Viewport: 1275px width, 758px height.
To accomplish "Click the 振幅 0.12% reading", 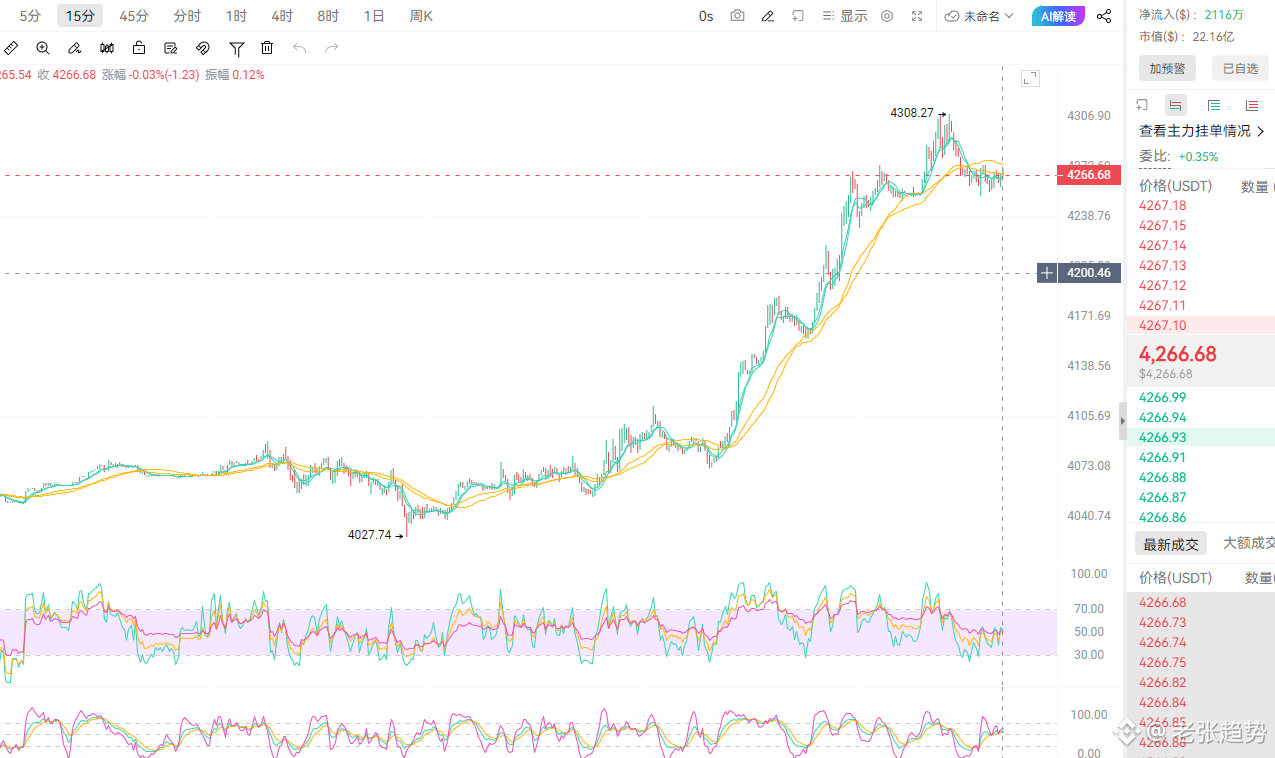I will coord(235,75).
